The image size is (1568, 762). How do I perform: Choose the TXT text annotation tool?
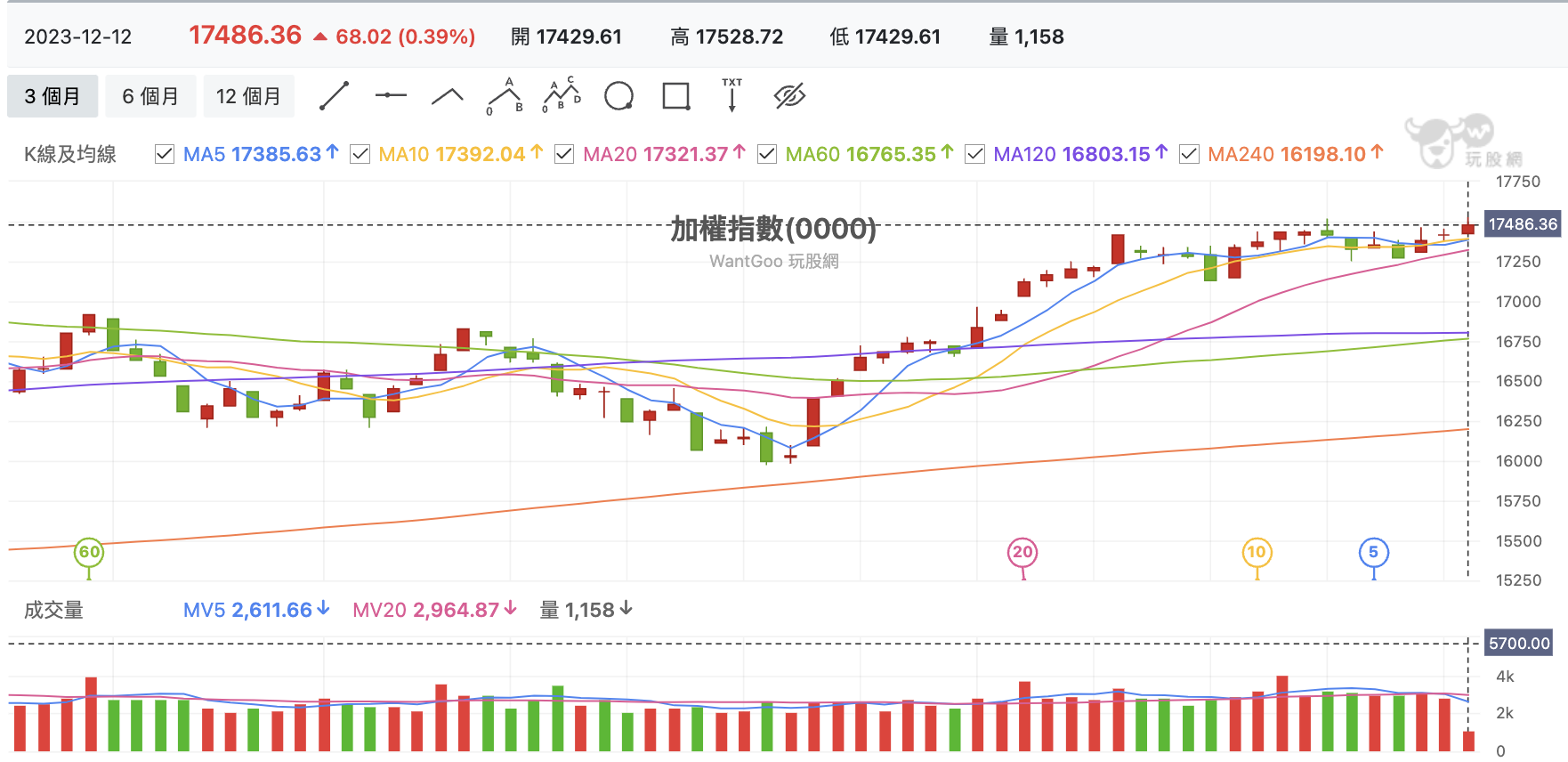732,95
